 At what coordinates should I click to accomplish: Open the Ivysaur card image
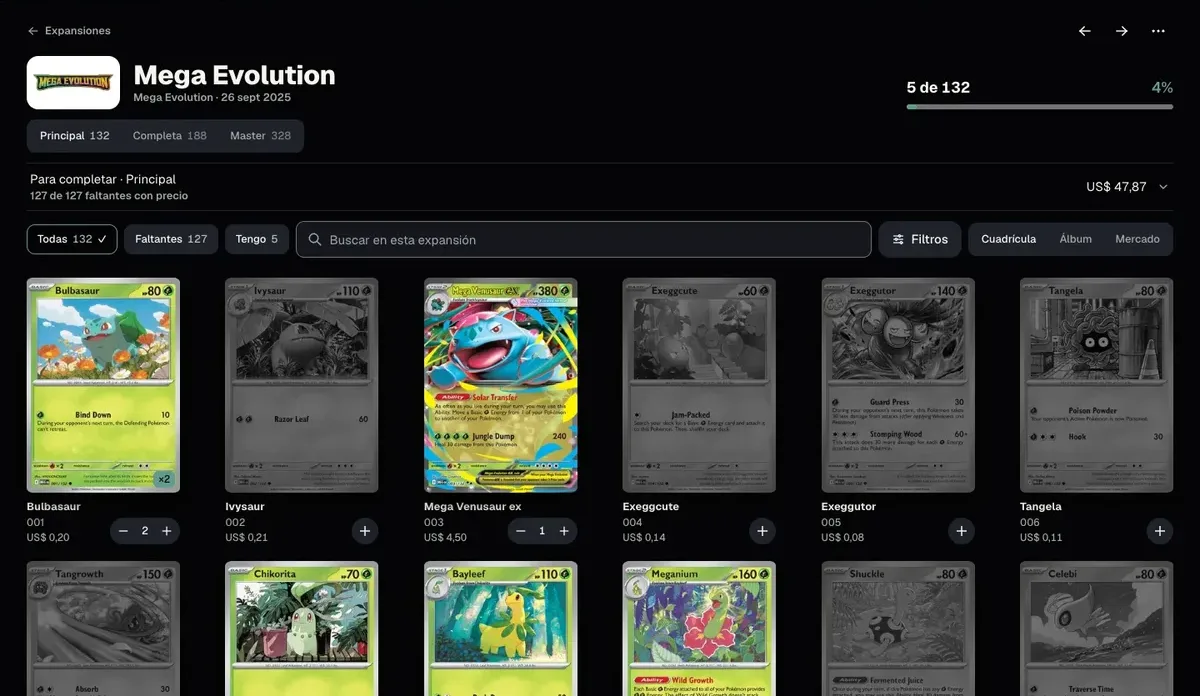click(x=302, y=385)
